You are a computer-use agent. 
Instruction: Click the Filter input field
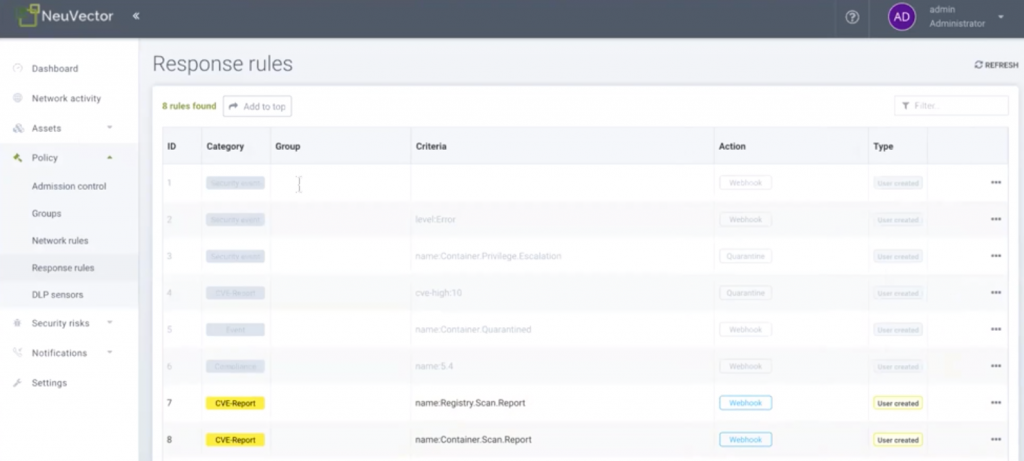(955, 106)
